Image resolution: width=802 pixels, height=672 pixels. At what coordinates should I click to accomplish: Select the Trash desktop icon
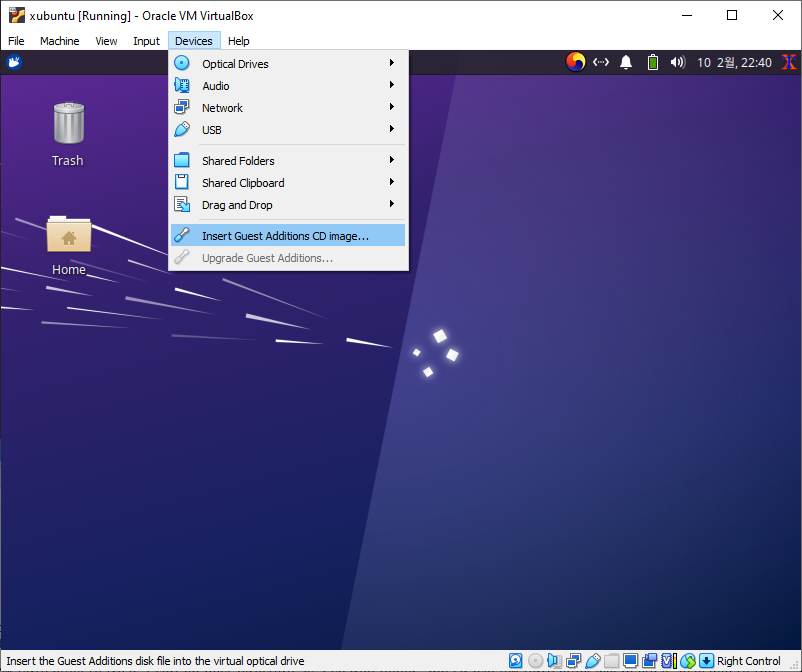[68, 135]
